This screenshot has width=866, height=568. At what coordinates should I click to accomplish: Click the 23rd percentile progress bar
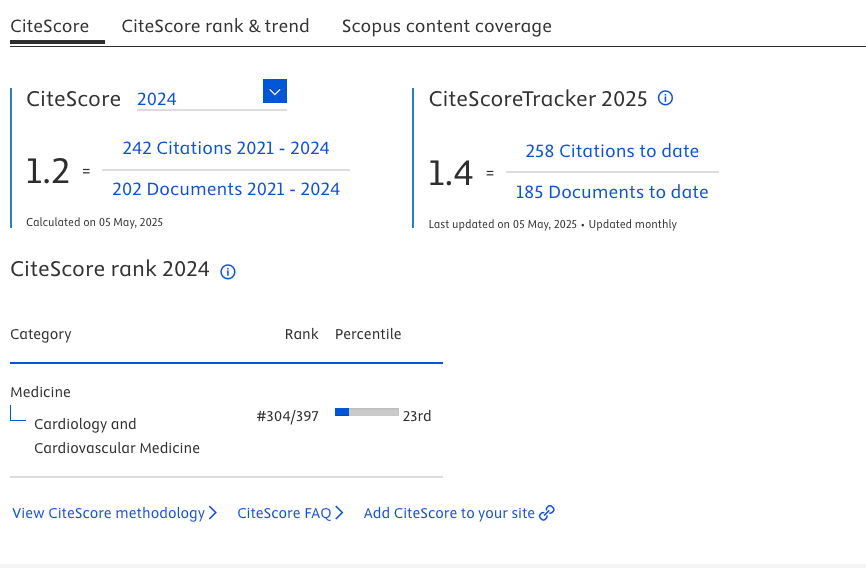[x=367, y=412]
